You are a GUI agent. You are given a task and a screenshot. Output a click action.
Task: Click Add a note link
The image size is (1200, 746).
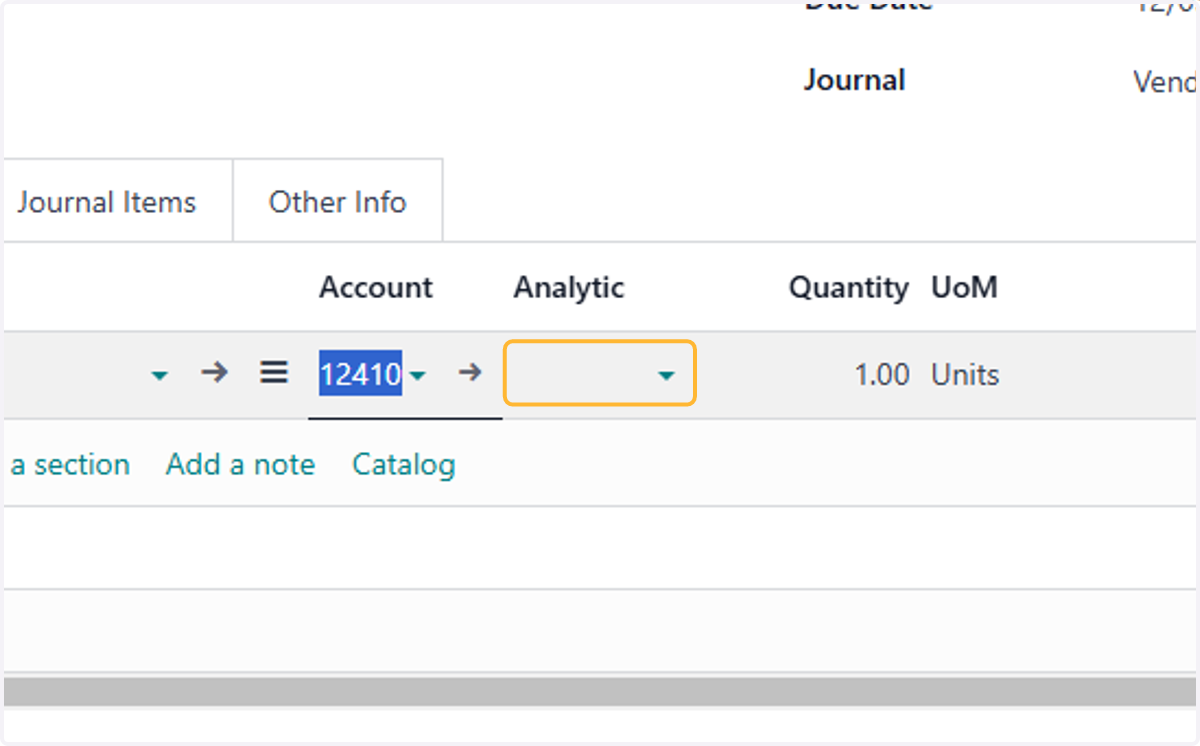241,465
